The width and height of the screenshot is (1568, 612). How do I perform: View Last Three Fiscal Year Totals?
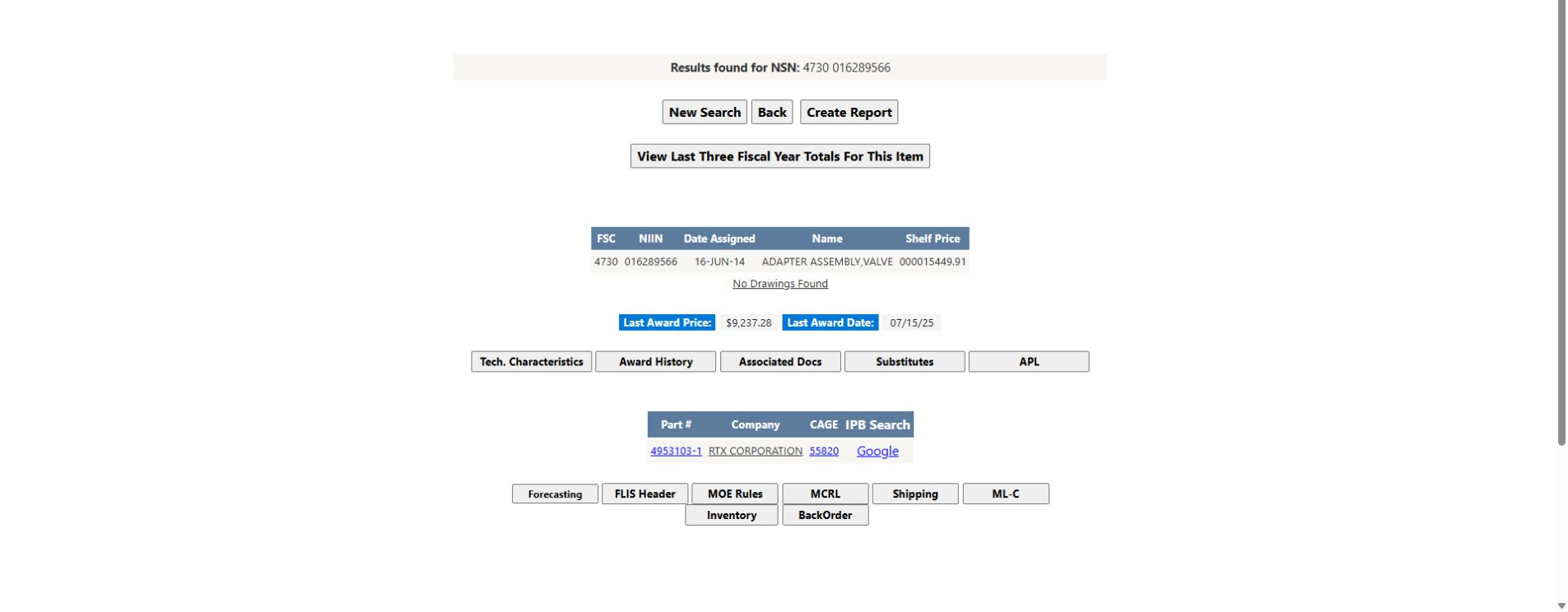pos(780,156)
